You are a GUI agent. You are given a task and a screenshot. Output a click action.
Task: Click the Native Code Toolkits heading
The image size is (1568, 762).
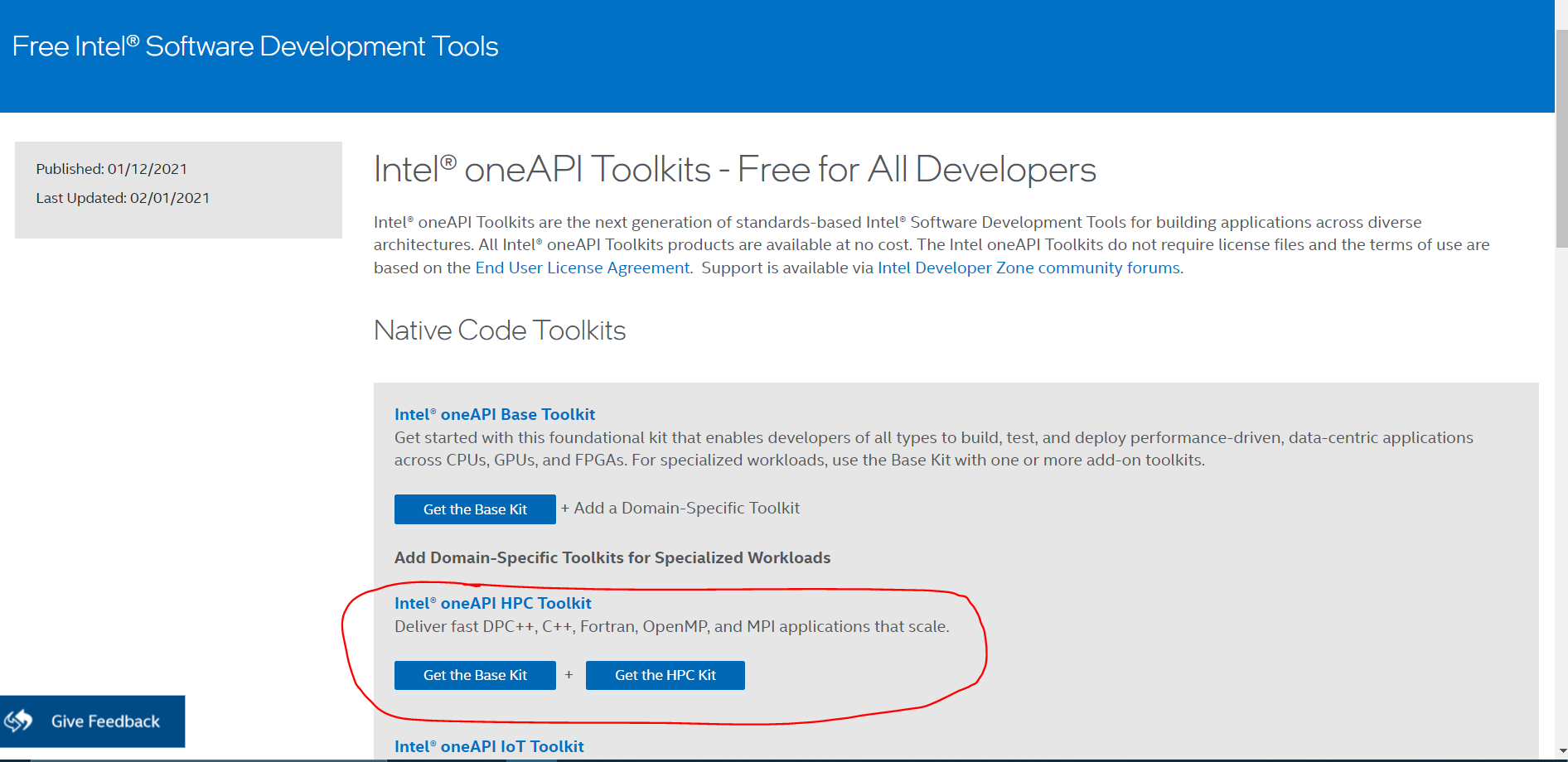click(x=500, y=330)
